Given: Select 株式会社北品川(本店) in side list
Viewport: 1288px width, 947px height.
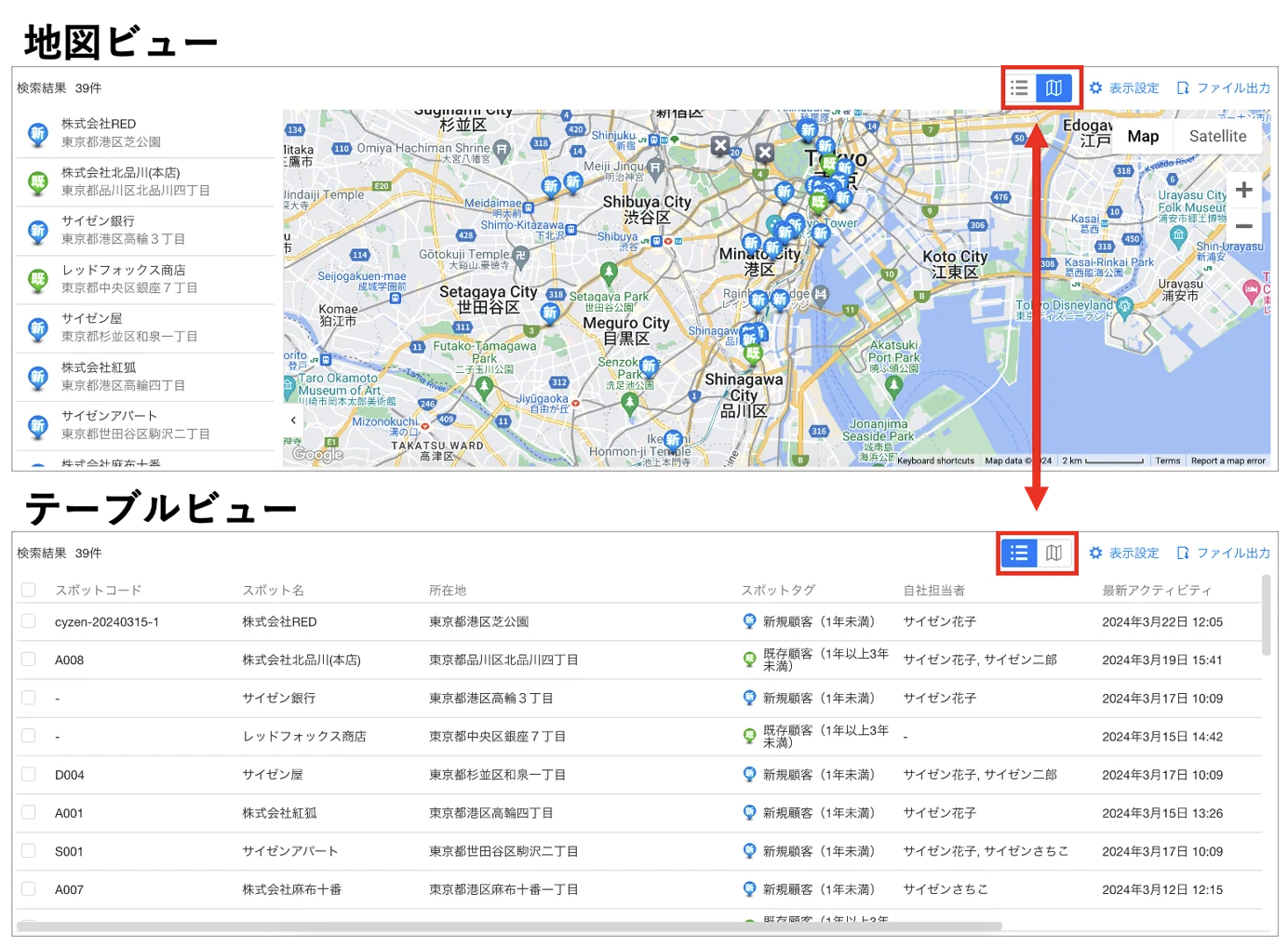Looking at the screenshot, I should pyautogui.click(x=145, y=181).
